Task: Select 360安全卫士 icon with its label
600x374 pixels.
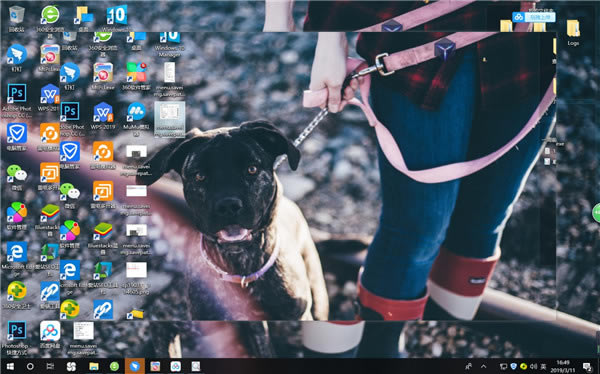Action: click(17, 294)
